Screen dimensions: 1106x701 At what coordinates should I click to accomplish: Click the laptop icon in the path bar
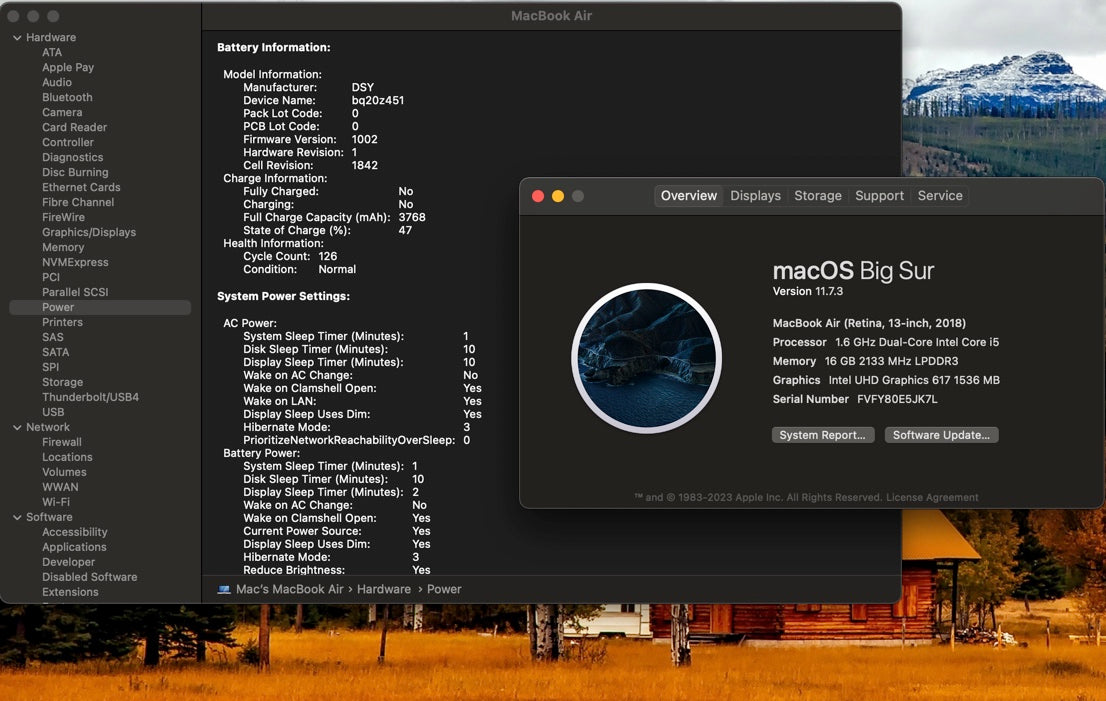tap(224, 589)
